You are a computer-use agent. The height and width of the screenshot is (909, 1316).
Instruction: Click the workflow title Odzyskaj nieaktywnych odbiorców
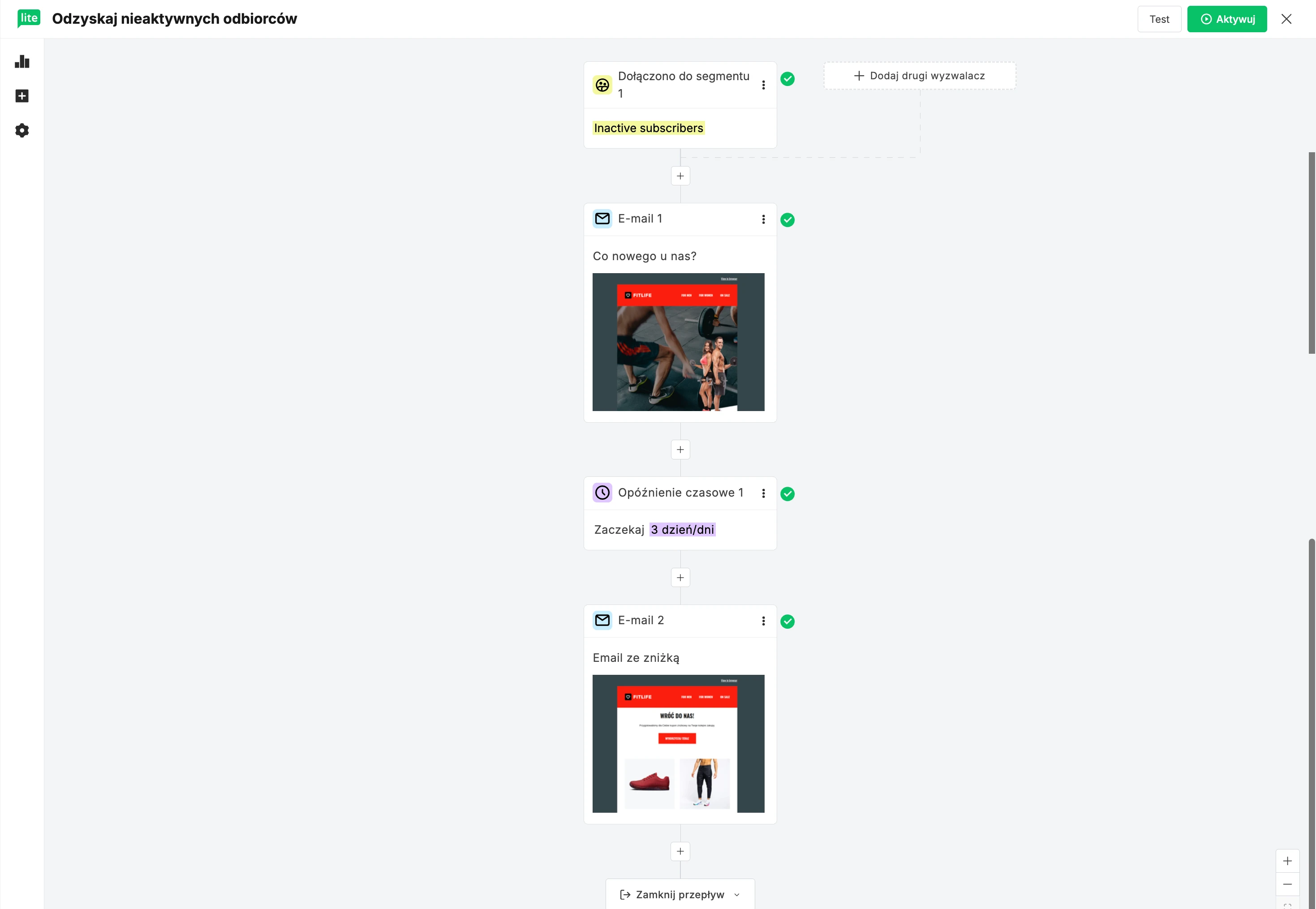[174, 19]
